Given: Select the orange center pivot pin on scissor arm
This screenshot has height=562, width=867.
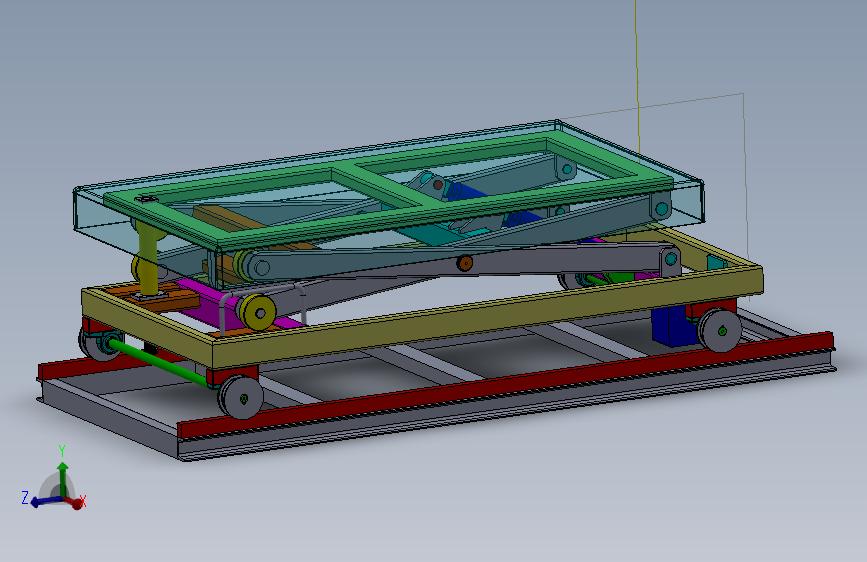Looking at the screenshot, I should tap(465, 263).
